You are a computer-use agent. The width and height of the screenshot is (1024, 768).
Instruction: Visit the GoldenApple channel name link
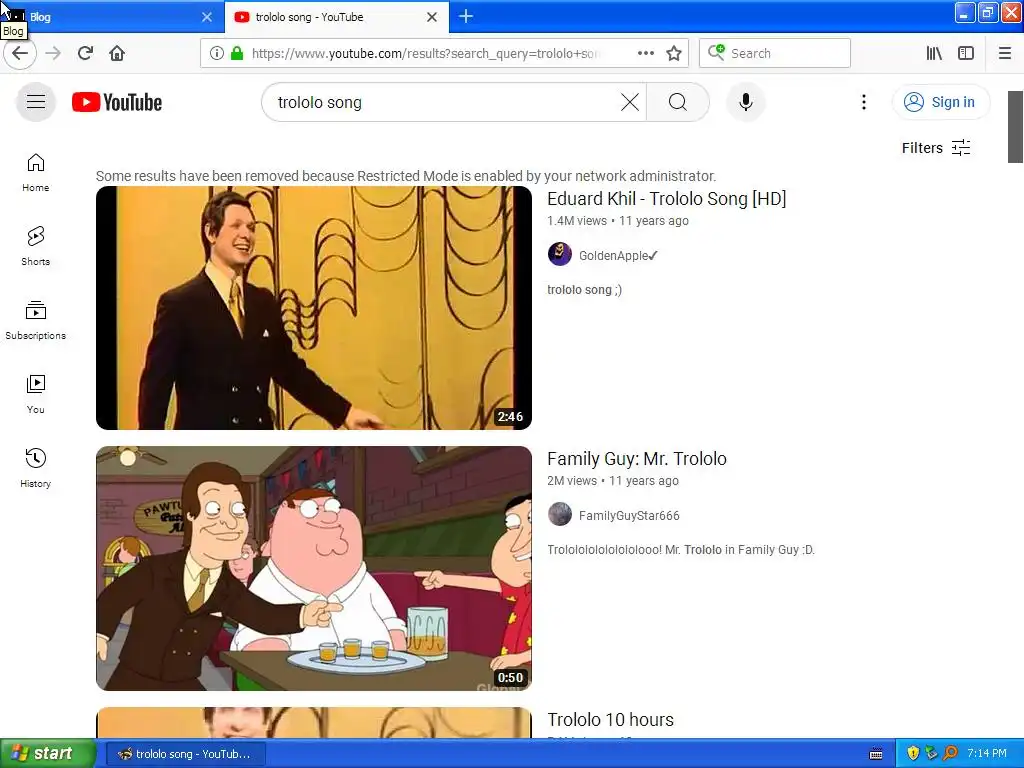(613, 255)
